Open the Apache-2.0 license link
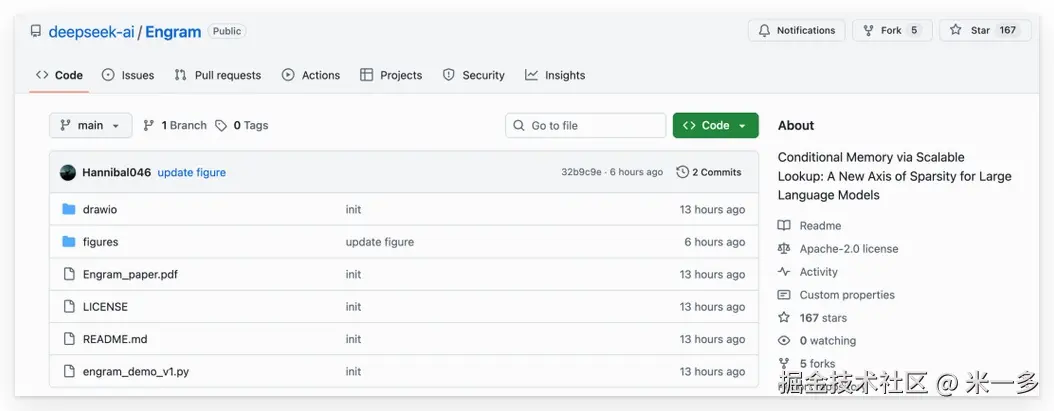 (848, 249)
